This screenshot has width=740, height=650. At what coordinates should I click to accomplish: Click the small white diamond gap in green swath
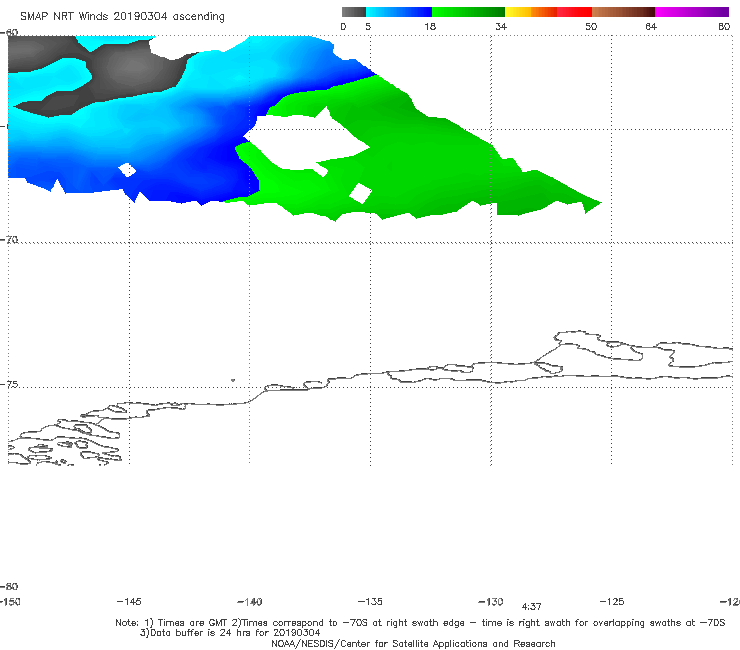click(361, 194)
